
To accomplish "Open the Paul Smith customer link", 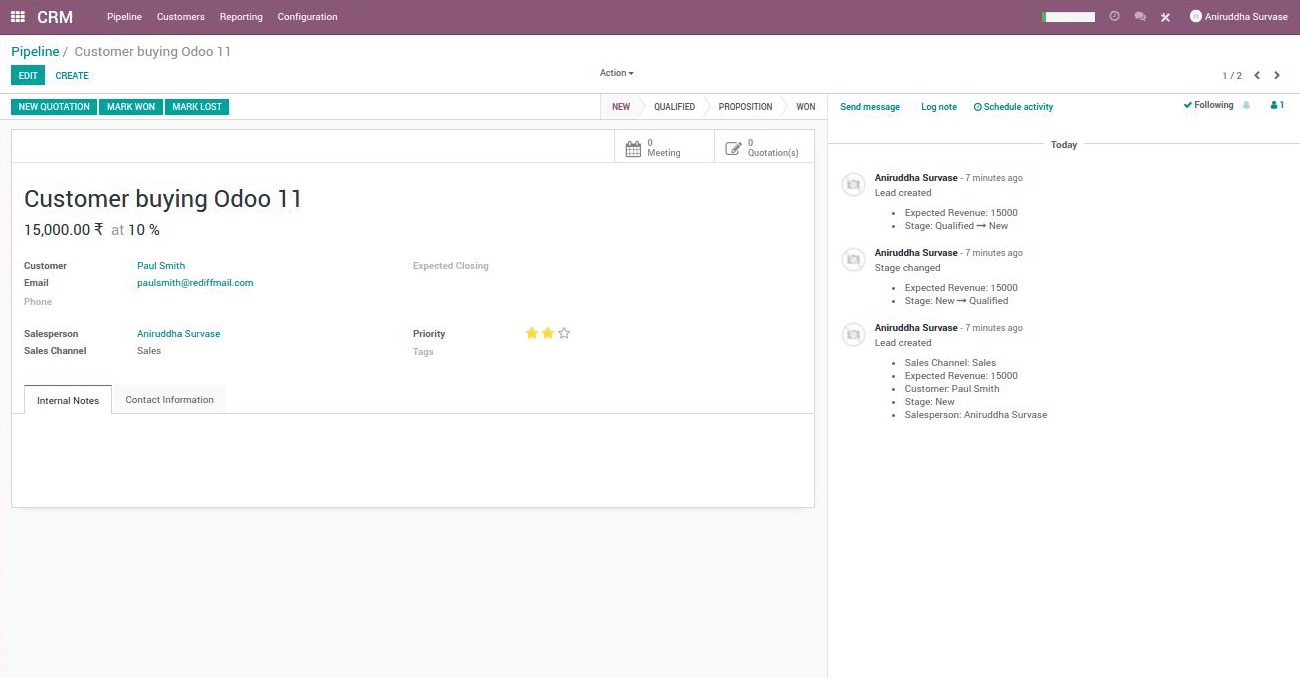I will (161, 266).
